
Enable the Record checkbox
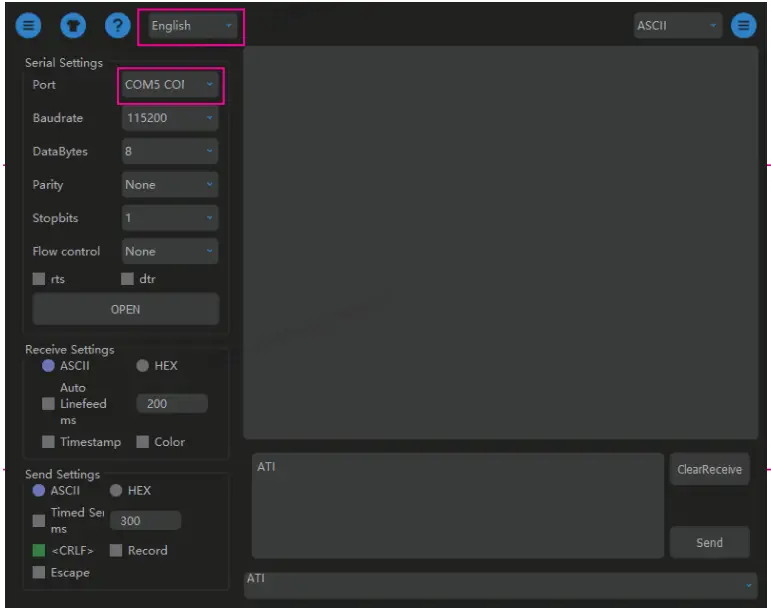click(116, 551)
